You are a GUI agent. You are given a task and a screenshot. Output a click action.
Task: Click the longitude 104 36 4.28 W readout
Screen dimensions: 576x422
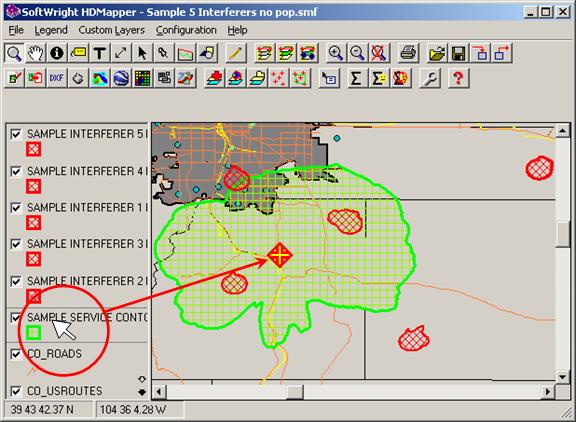click(x=133, y=410)
